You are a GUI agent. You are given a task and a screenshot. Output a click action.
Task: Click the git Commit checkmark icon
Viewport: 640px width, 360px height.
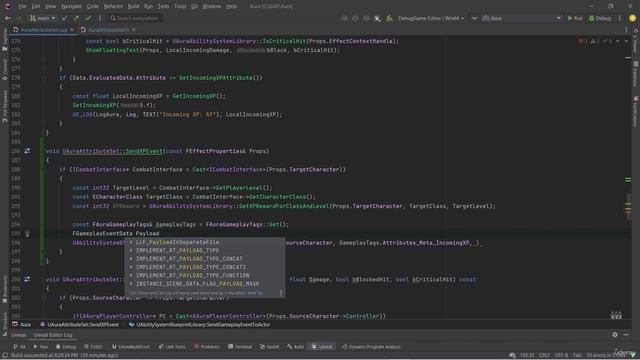(88, 18)
